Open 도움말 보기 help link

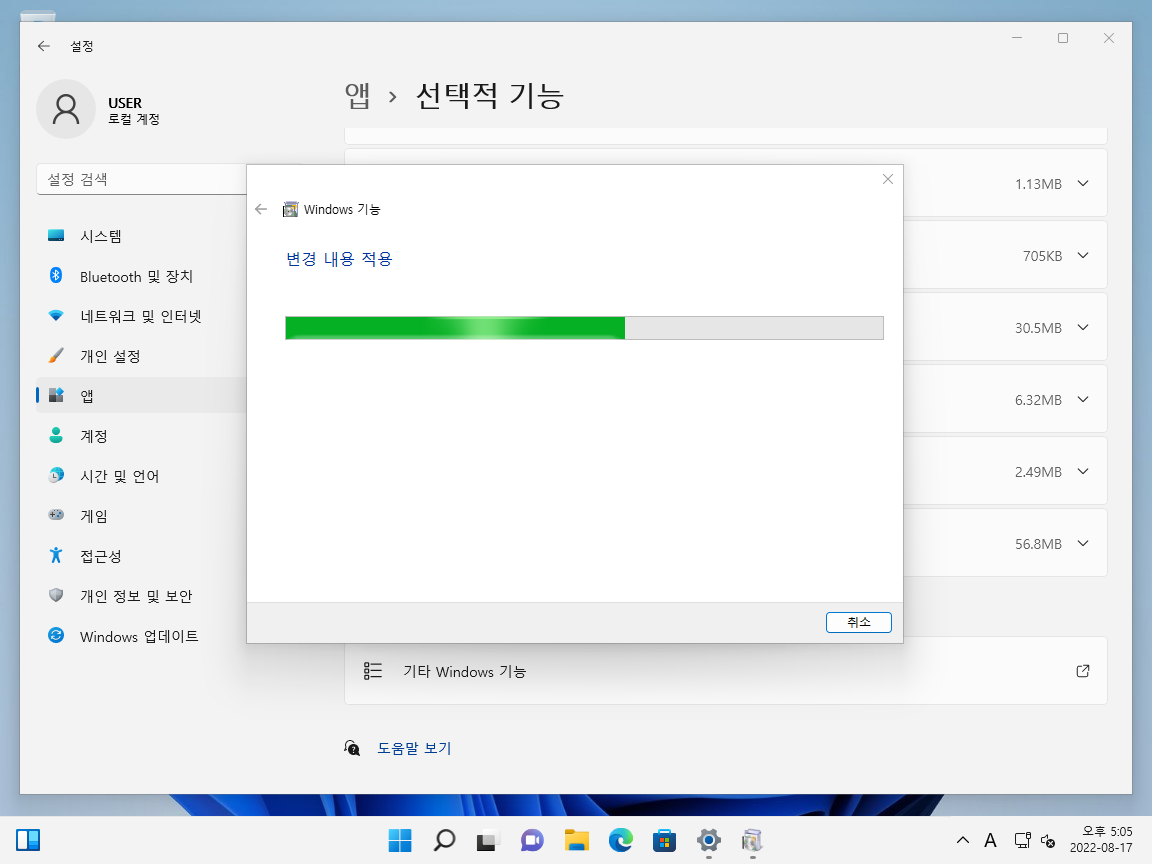pyautogui.click(x=414, y=748)
